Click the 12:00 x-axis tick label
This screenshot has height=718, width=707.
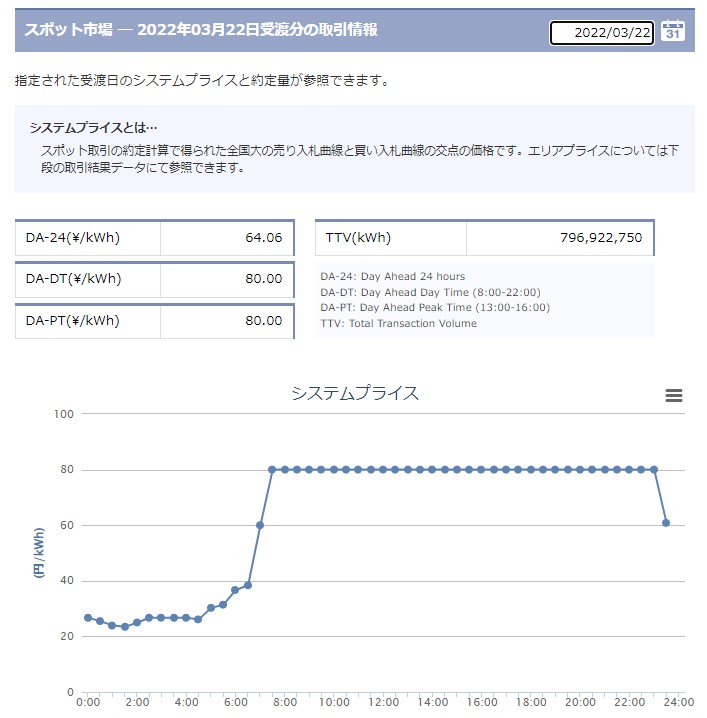(x=385, y=703)
